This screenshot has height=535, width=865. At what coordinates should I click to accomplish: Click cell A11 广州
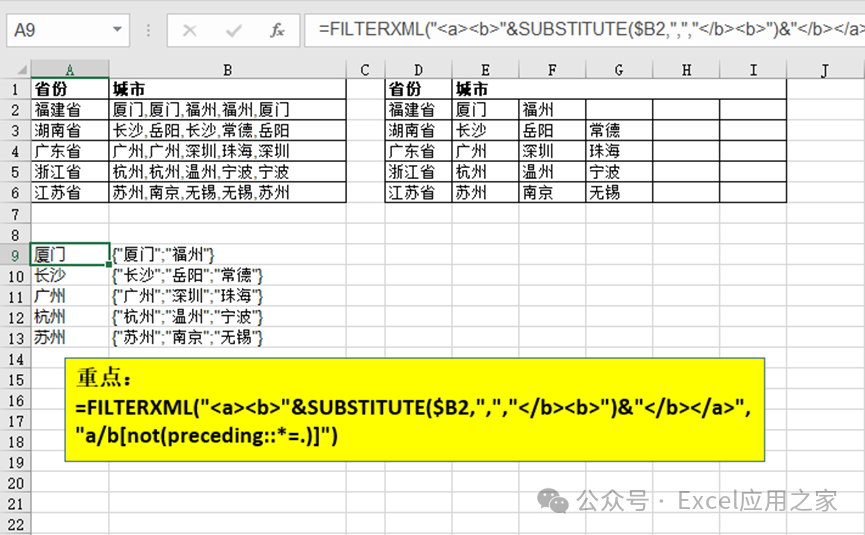[x=70, y=296]
